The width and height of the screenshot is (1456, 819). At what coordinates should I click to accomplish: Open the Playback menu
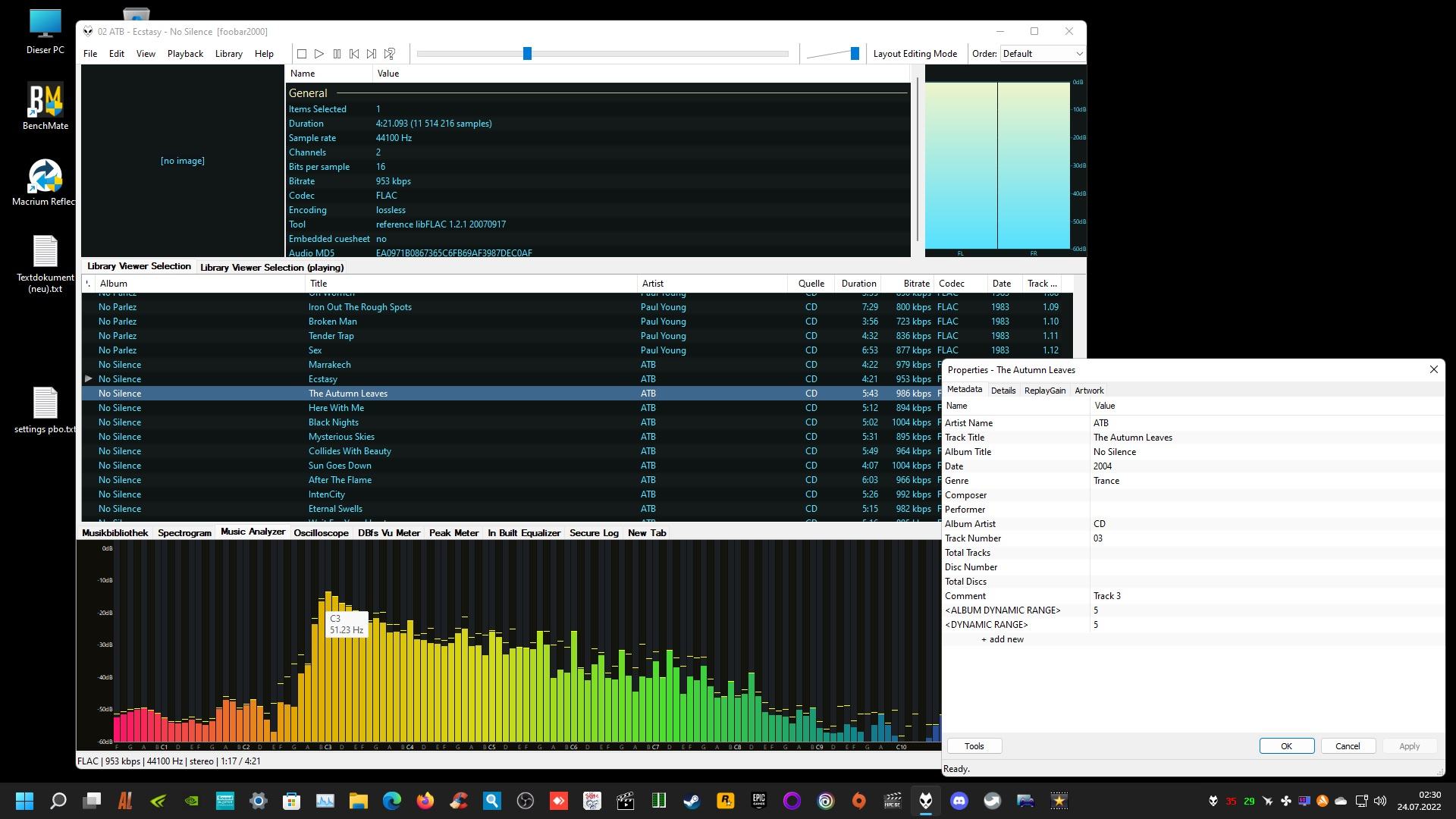[x=185, y=54]
